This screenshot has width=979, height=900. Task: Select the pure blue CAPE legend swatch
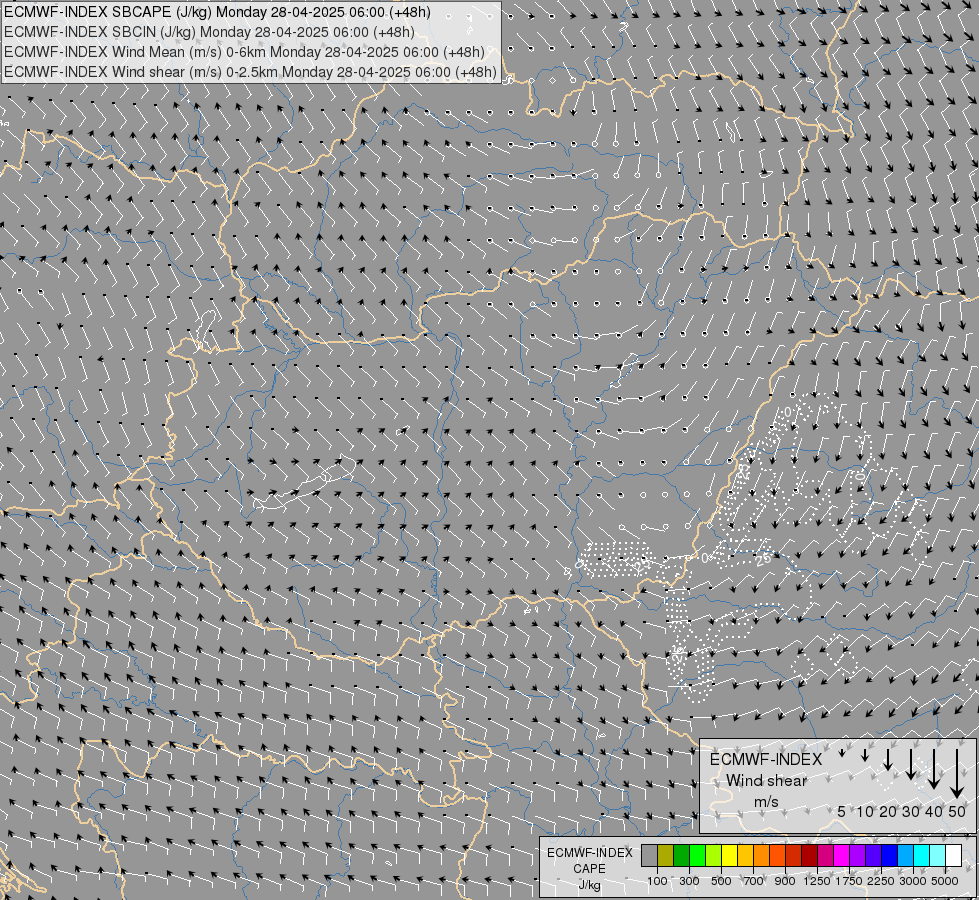[890, 856]
